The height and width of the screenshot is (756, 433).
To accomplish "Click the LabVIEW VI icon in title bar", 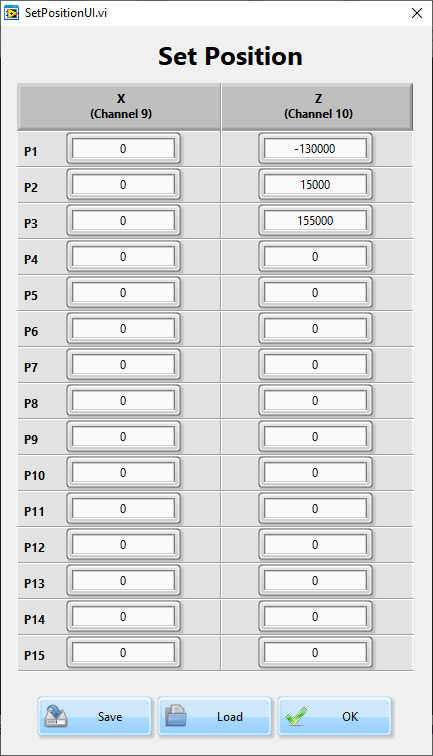I will click(x=11, y=13).
